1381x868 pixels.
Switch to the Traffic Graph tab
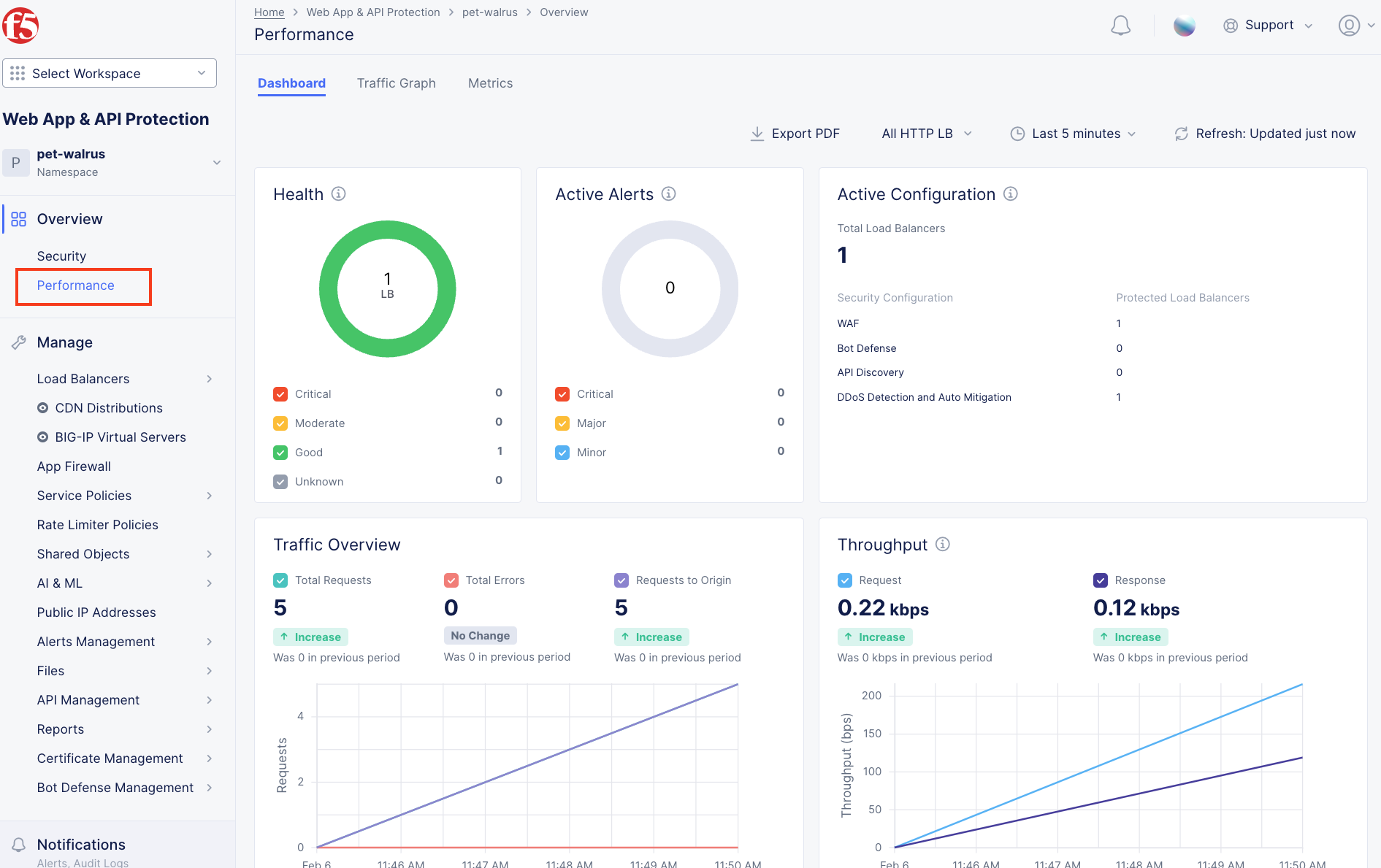[396, 83]
